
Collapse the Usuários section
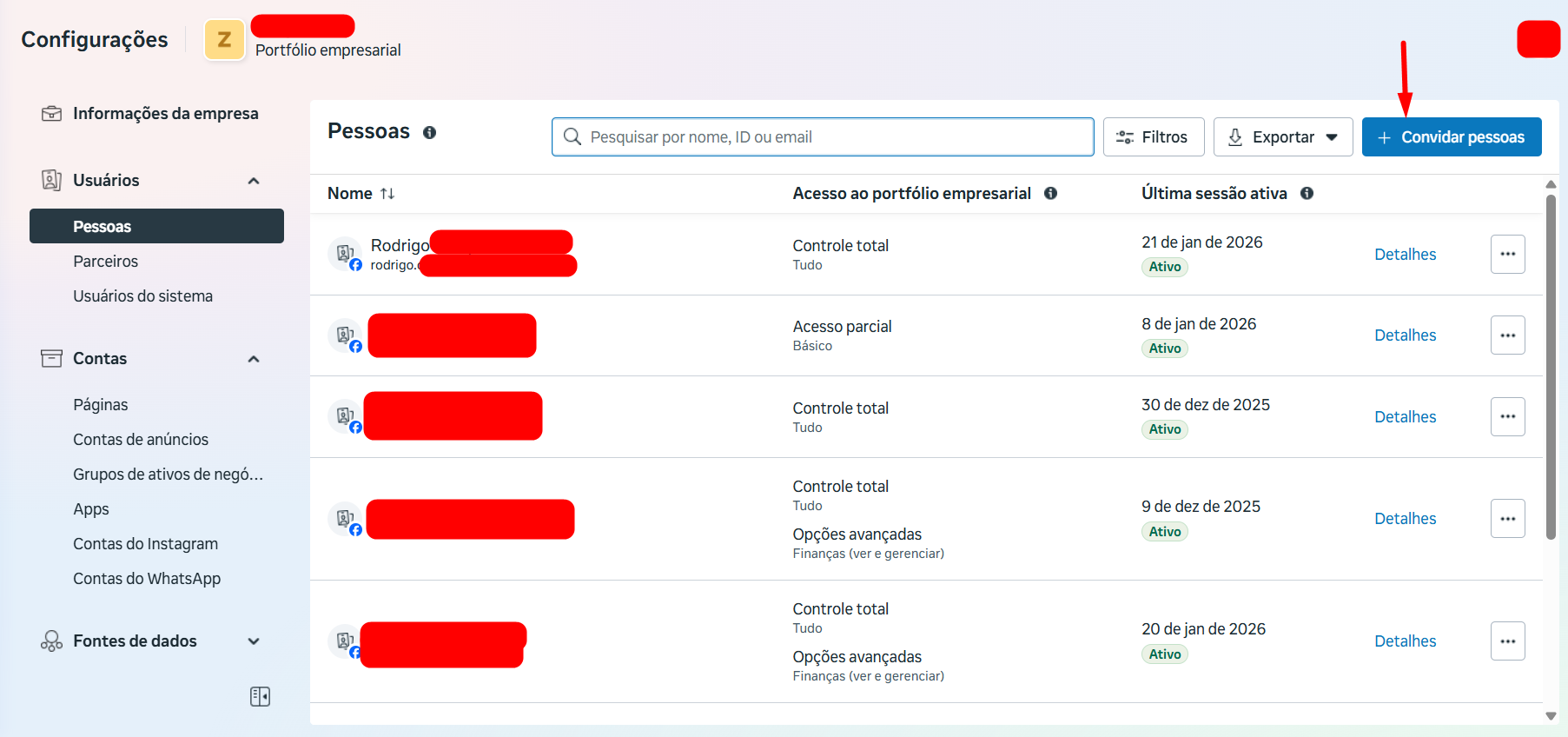[254, 181]
